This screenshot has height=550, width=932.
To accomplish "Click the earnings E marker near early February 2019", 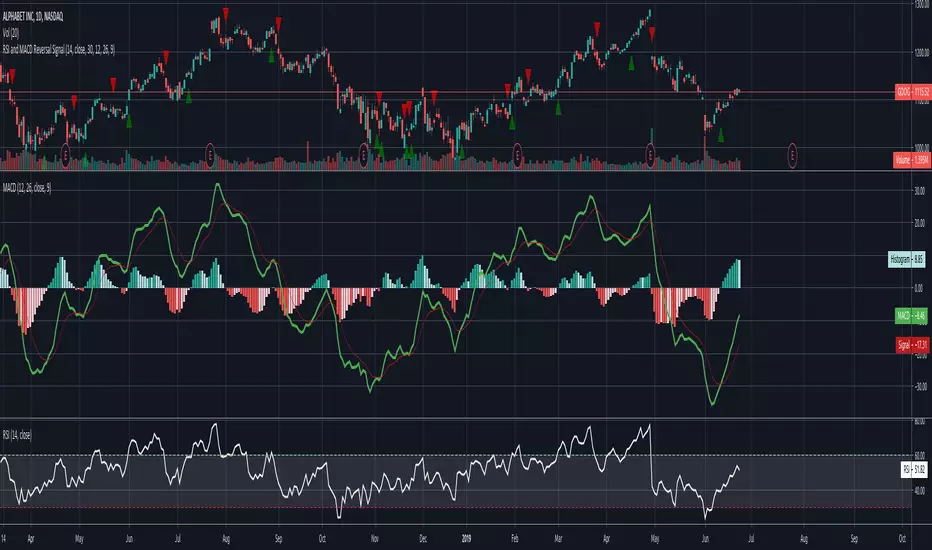I will coord(517,155).
